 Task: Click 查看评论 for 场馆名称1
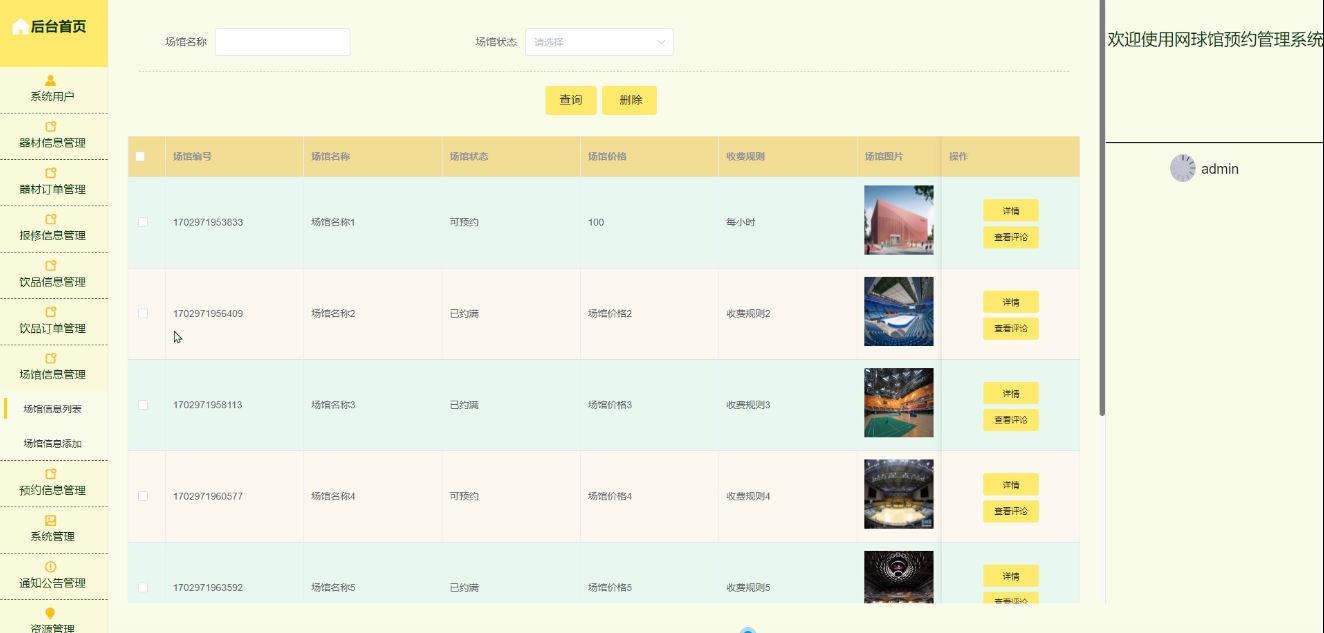[1011, 237]
